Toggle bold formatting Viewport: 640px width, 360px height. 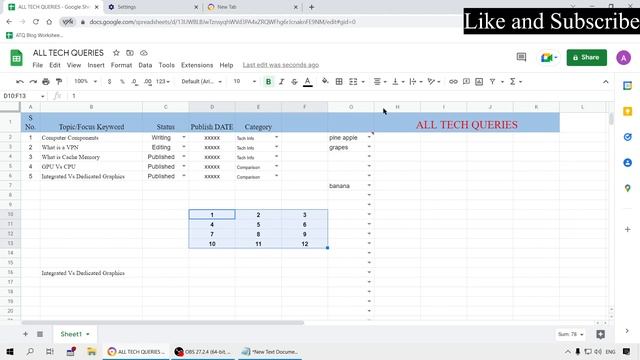268,82
